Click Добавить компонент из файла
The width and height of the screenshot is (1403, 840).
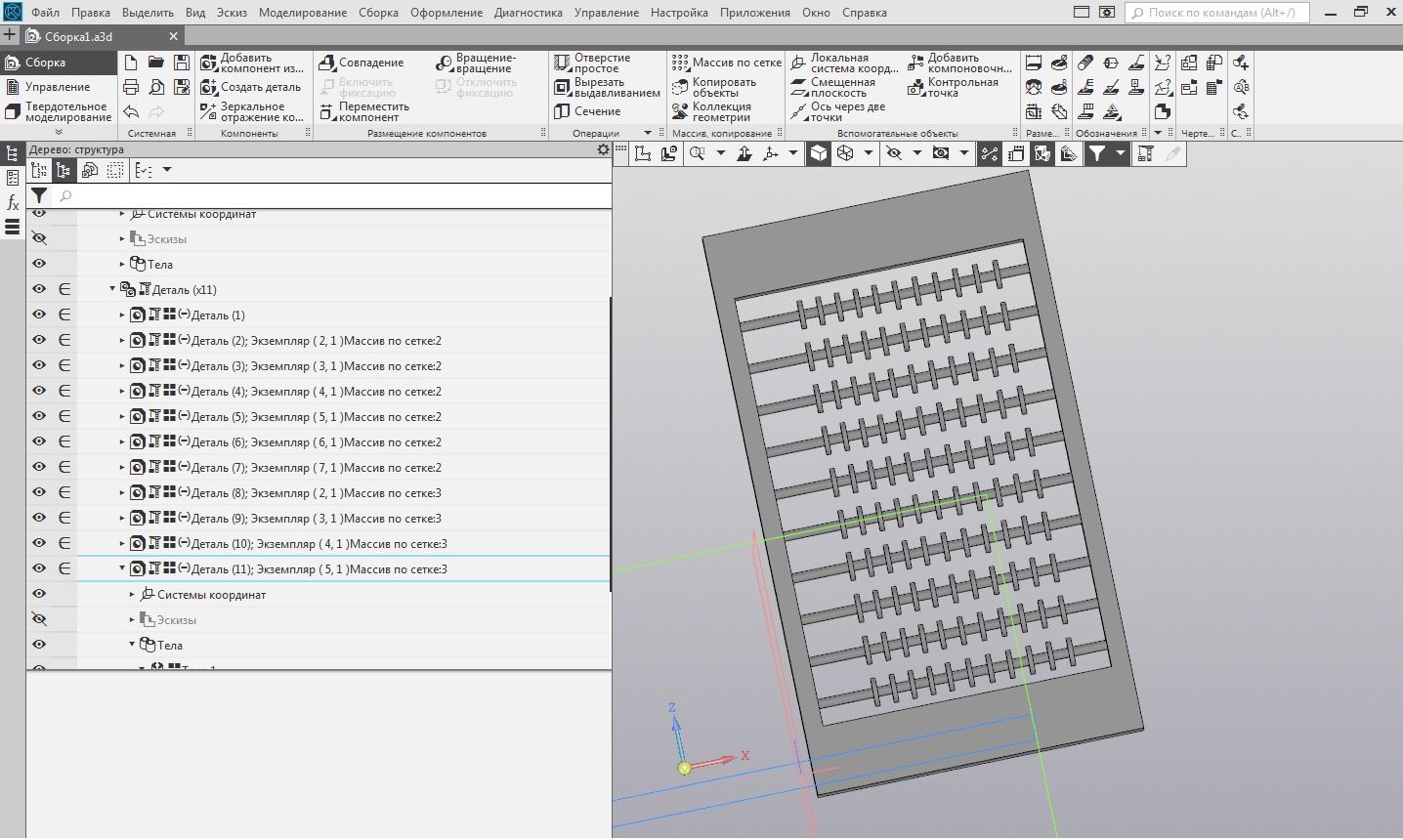pos(252,63)
